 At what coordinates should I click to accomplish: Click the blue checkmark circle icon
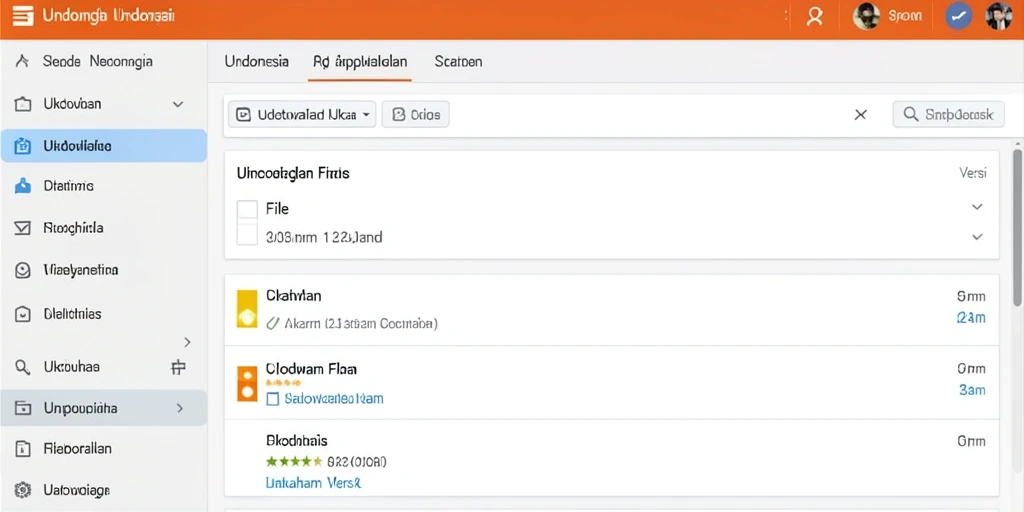click(x=959, y=16)
